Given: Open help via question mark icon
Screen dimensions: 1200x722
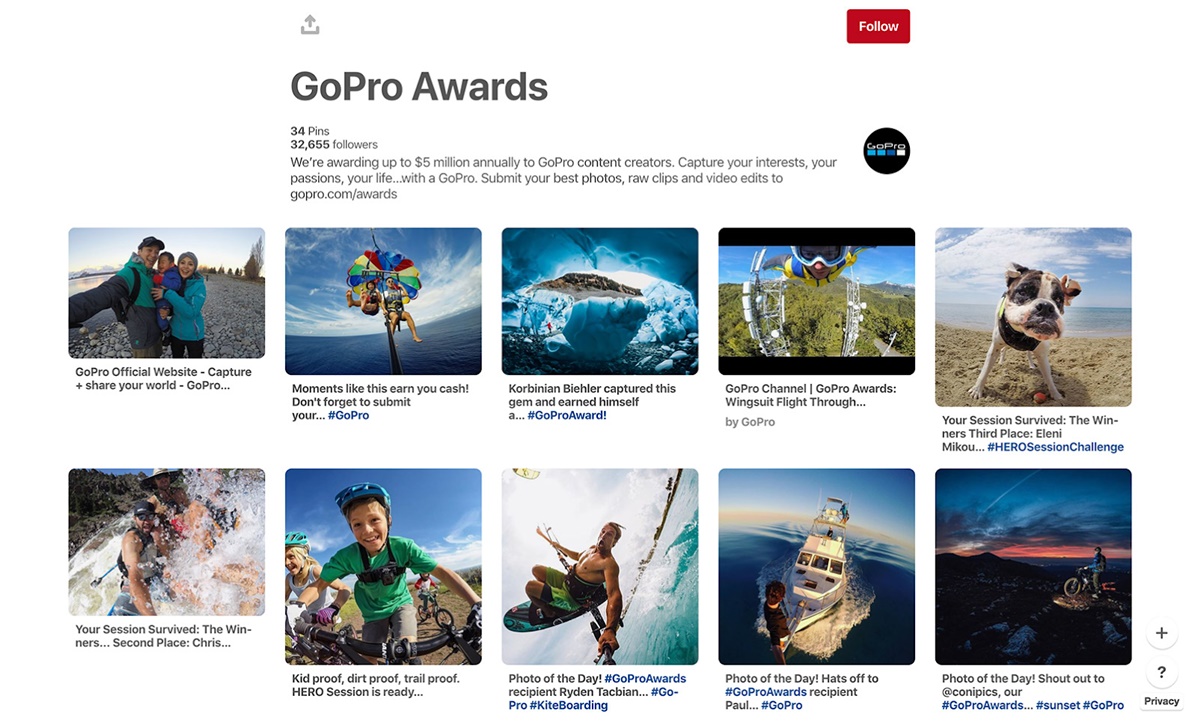Looking at the screenshot, I should click(1161, 672).
